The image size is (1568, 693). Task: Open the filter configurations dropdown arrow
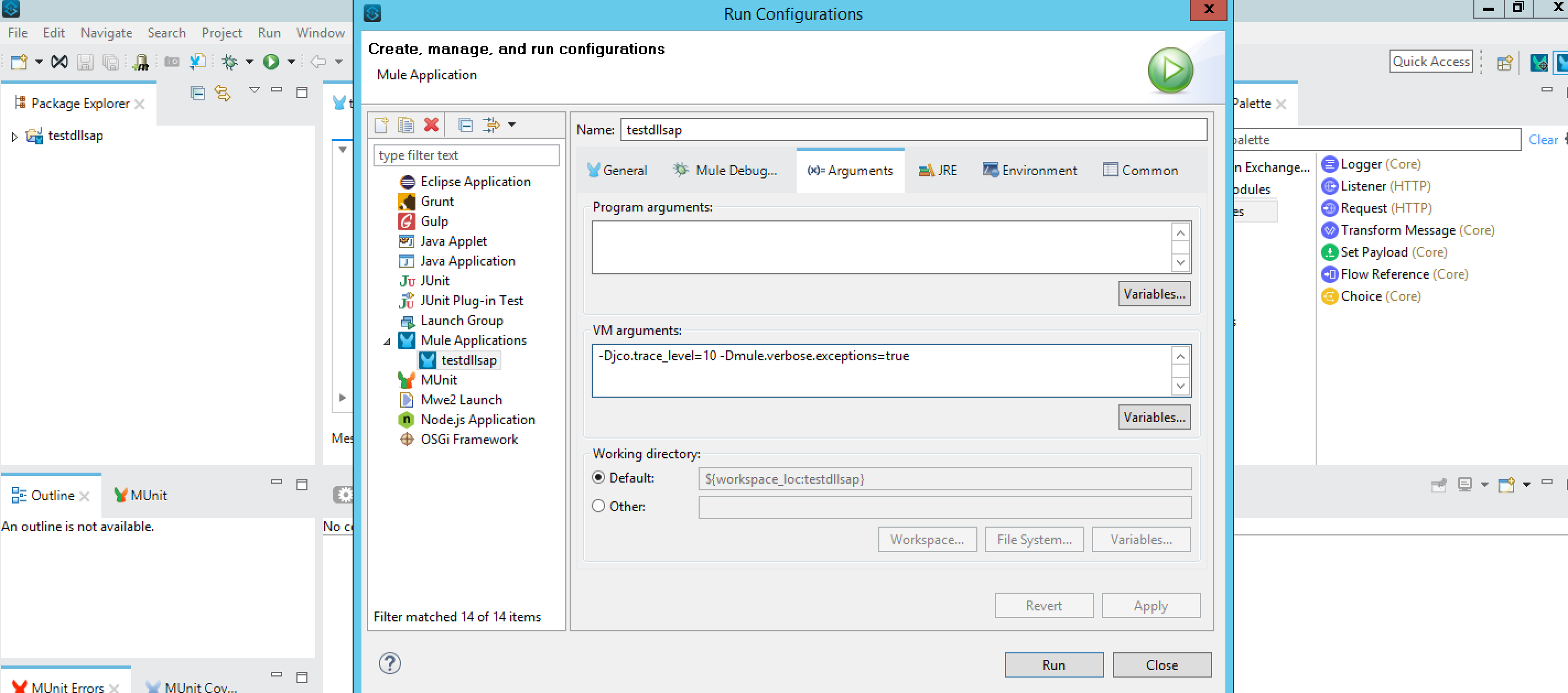pyautogui.click(x=512, y=124)
